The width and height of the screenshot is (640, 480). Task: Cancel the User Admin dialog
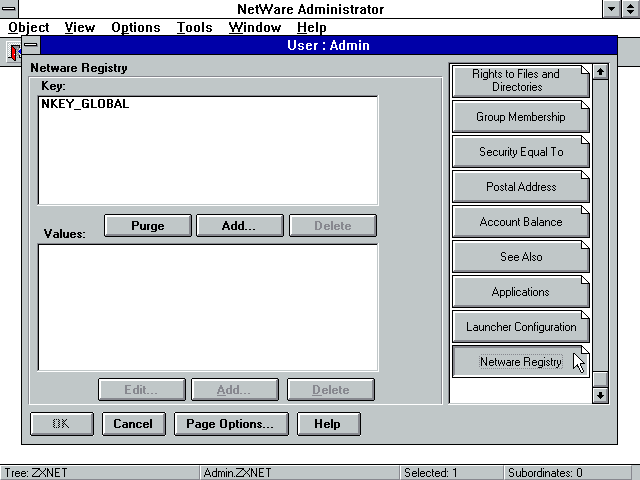tap(133, 424)
